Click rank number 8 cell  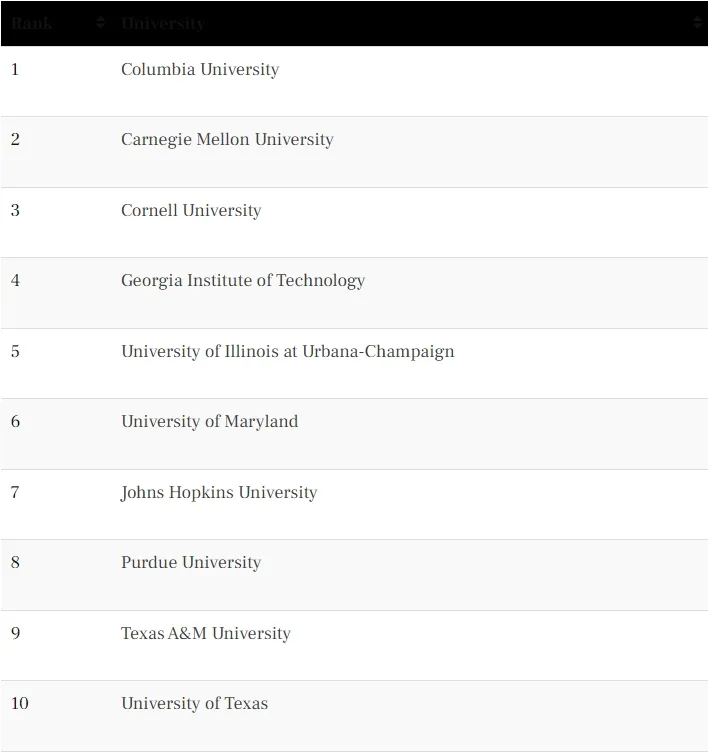pyautogui.click(x=15, y=562)
